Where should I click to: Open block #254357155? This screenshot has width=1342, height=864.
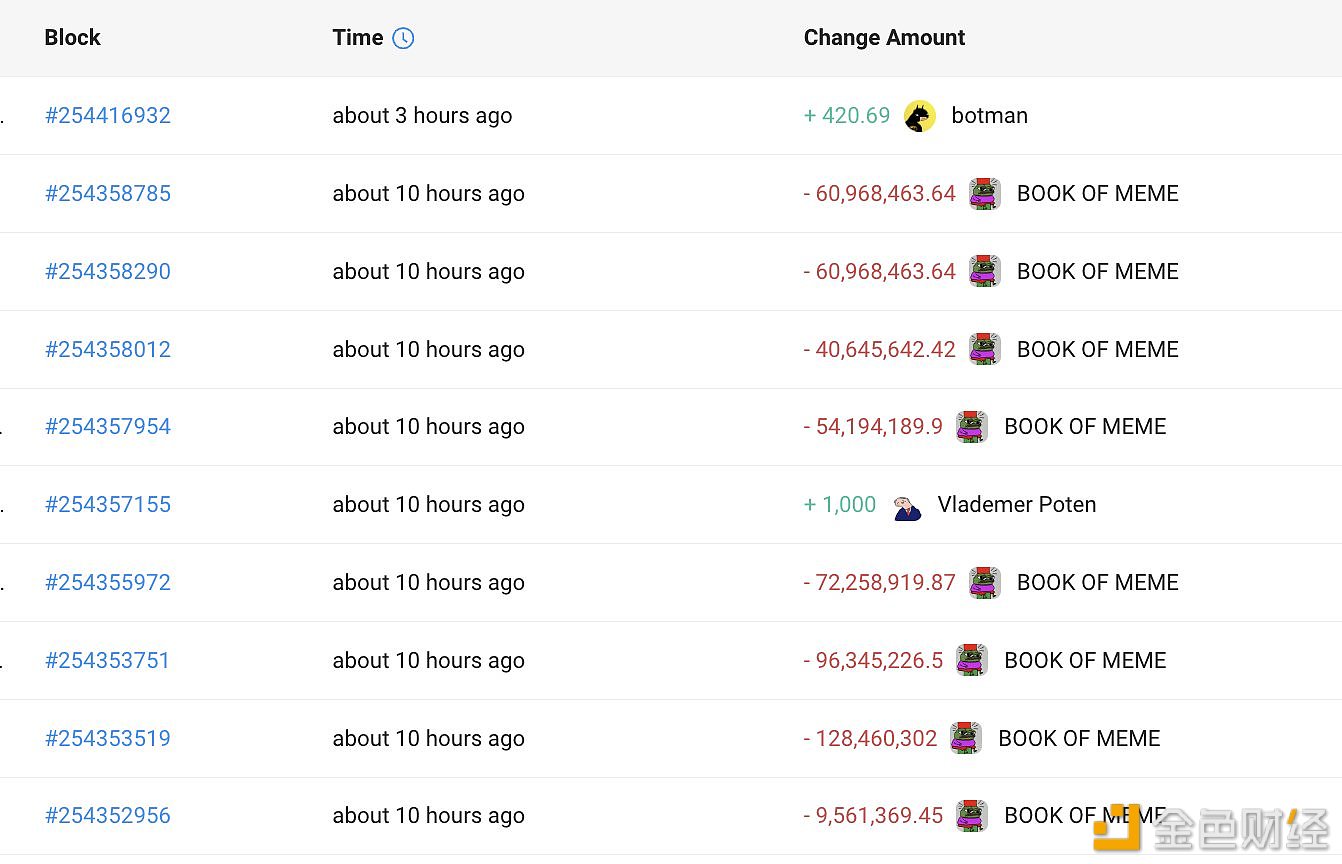tap(108, 505)
